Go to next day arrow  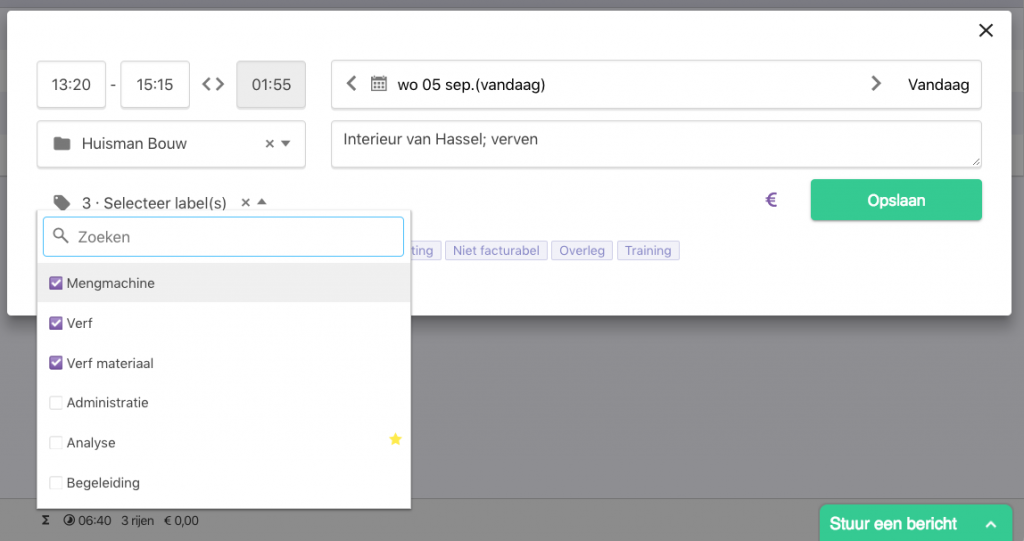click(x=876, y=84)
